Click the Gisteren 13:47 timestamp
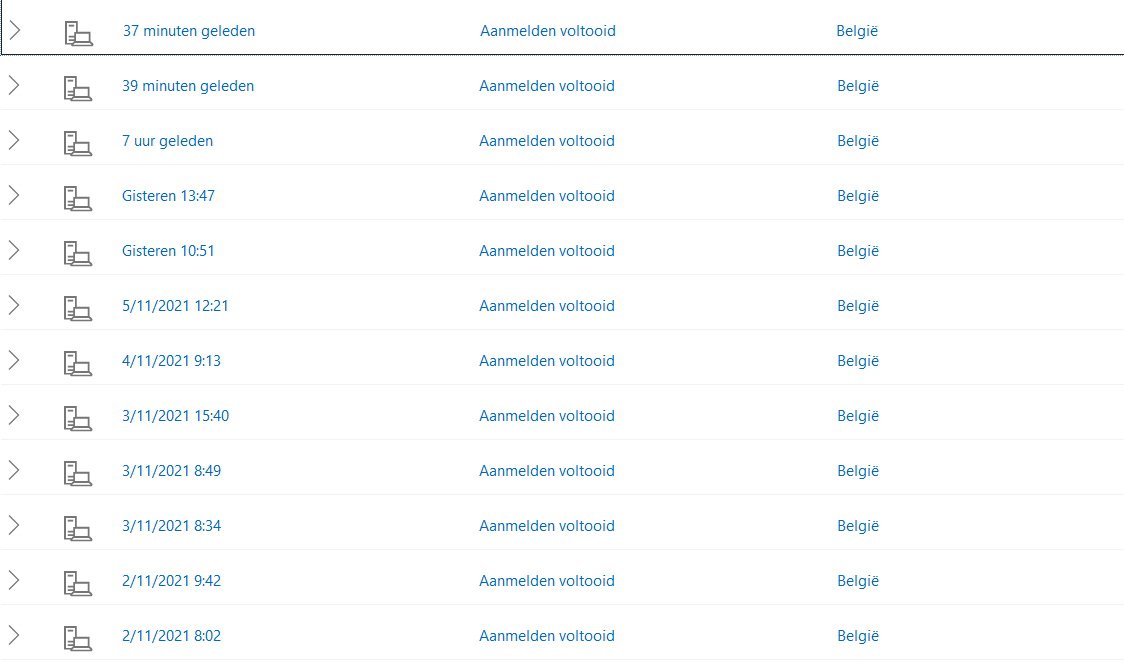 pos(168,196)
